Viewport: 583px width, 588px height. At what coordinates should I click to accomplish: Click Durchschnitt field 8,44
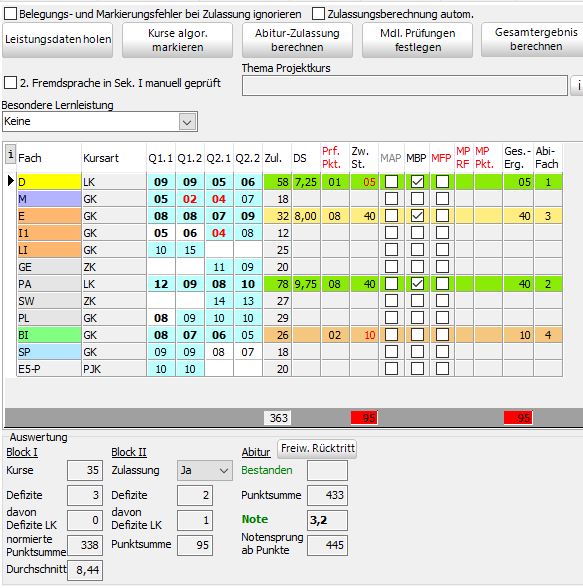[85, 570]
